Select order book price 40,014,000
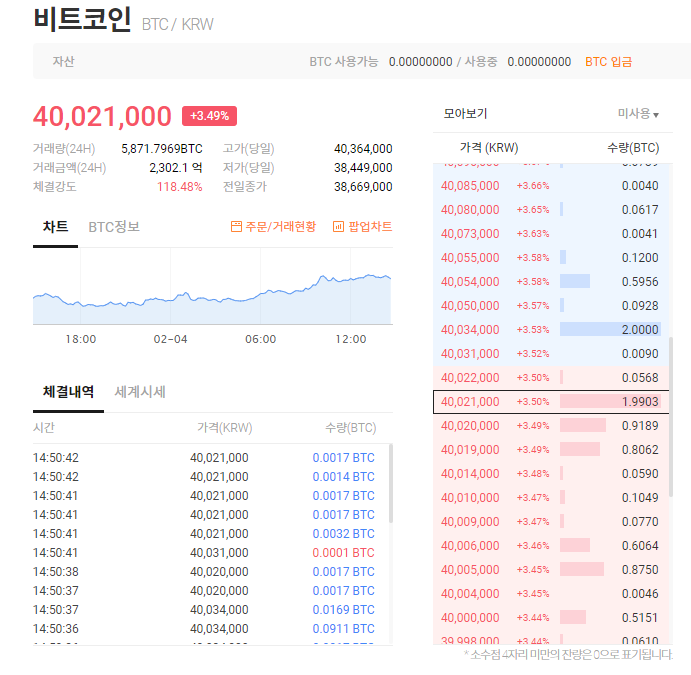The height and width of the screenshot is (675, 691). [470, 474]
